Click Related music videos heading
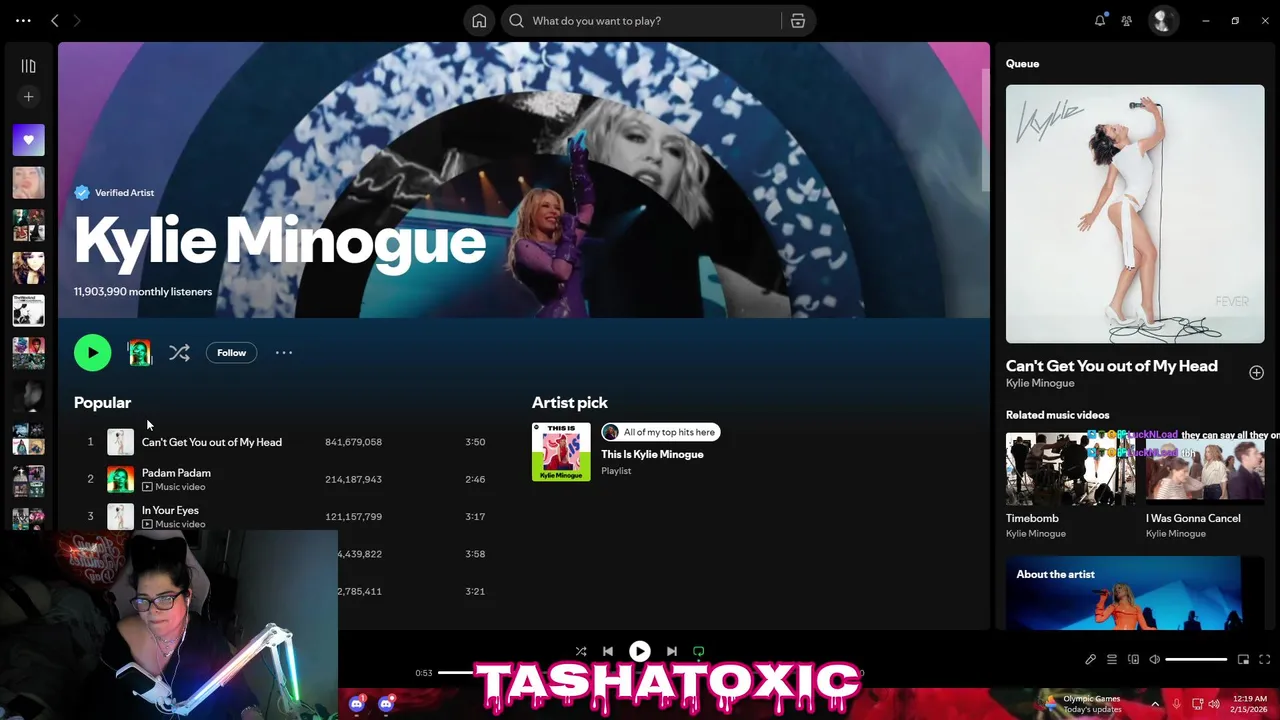1280x720 pixels. [x=1058, y=415]
